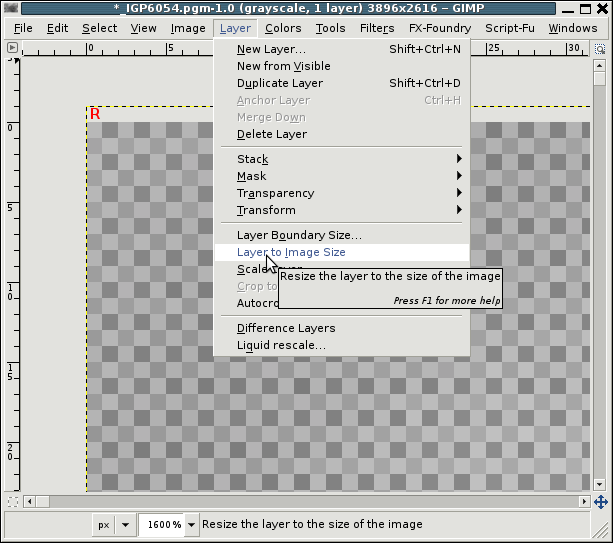Image resolution: width=613 pixels, height=543 pixels.
Task: Click the horizontal scrollbar right arrow
Action: (x=584, y=502)
